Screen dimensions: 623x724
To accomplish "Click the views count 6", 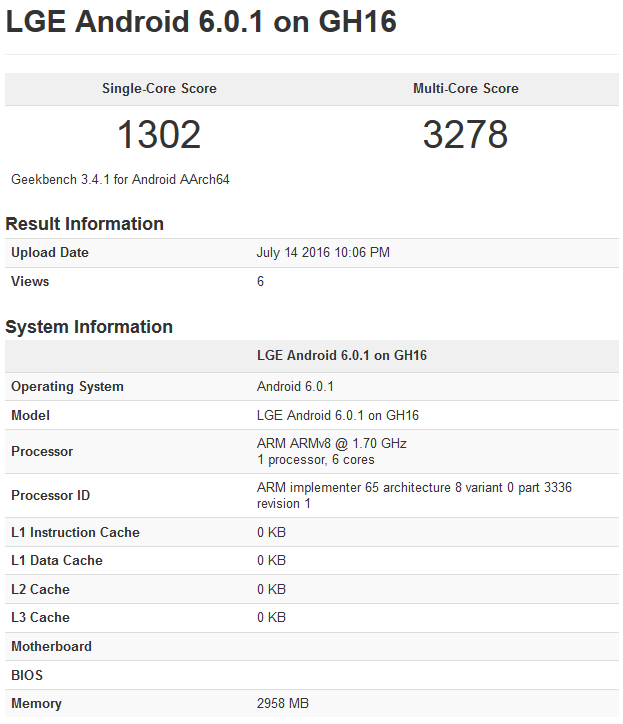I will (260, 281).
